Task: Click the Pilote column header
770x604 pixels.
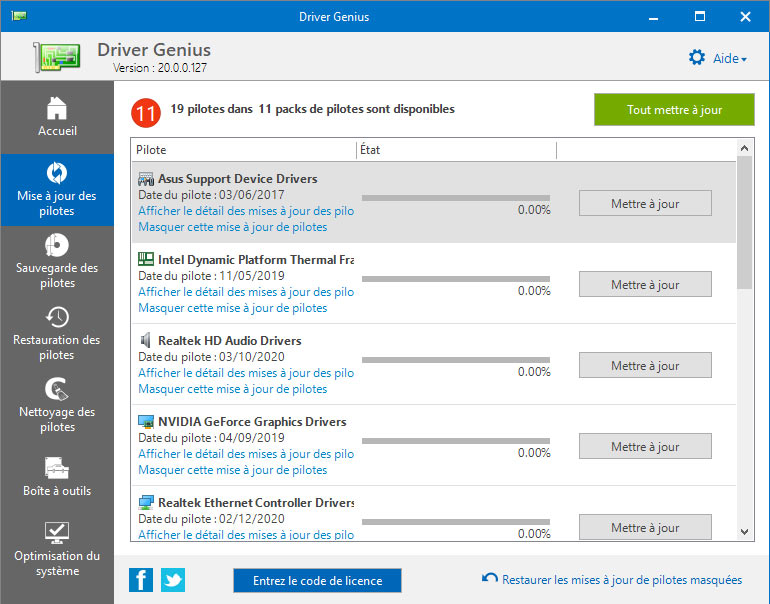Action: tap(244, 150)
